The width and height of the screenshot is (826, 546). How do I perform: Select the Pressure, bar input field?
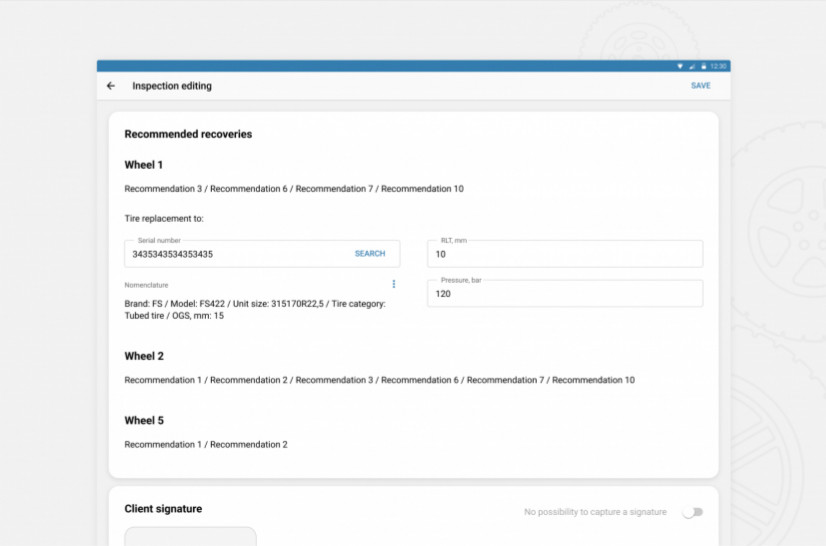(x=564, y=294)
